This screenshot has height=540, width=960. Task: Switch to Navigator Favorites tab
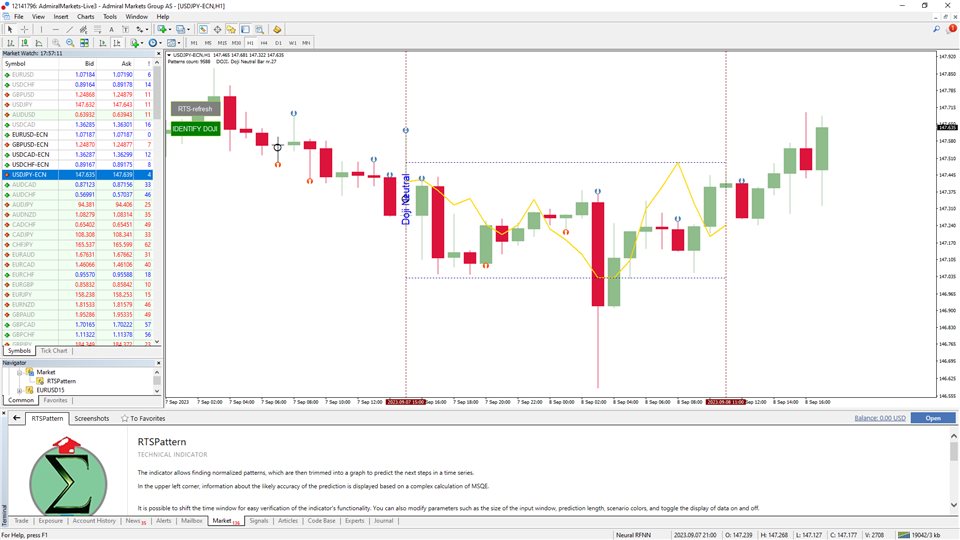[x=55, y=400]
